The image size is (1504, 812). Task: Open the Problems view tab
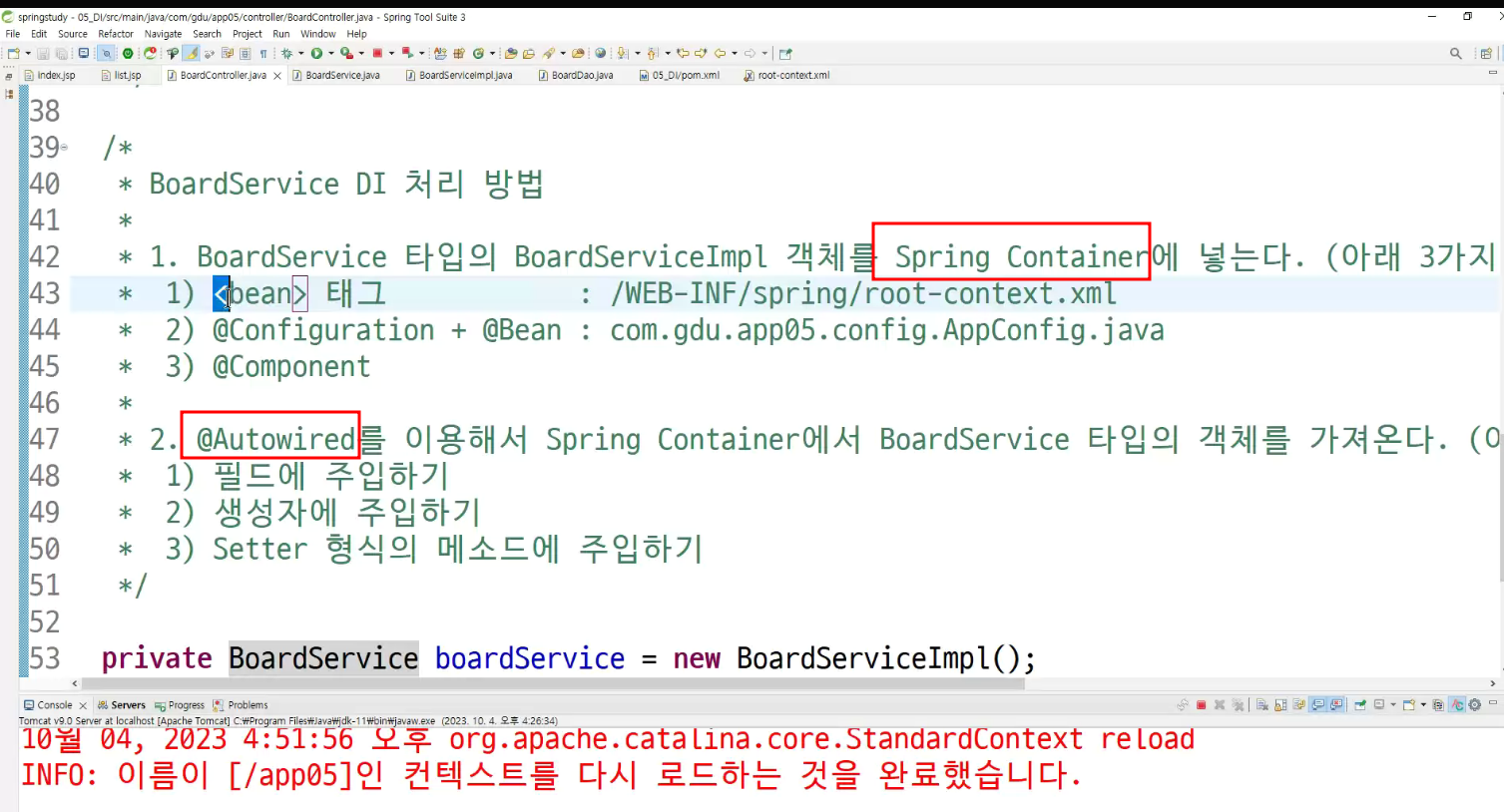click(241, 705)
